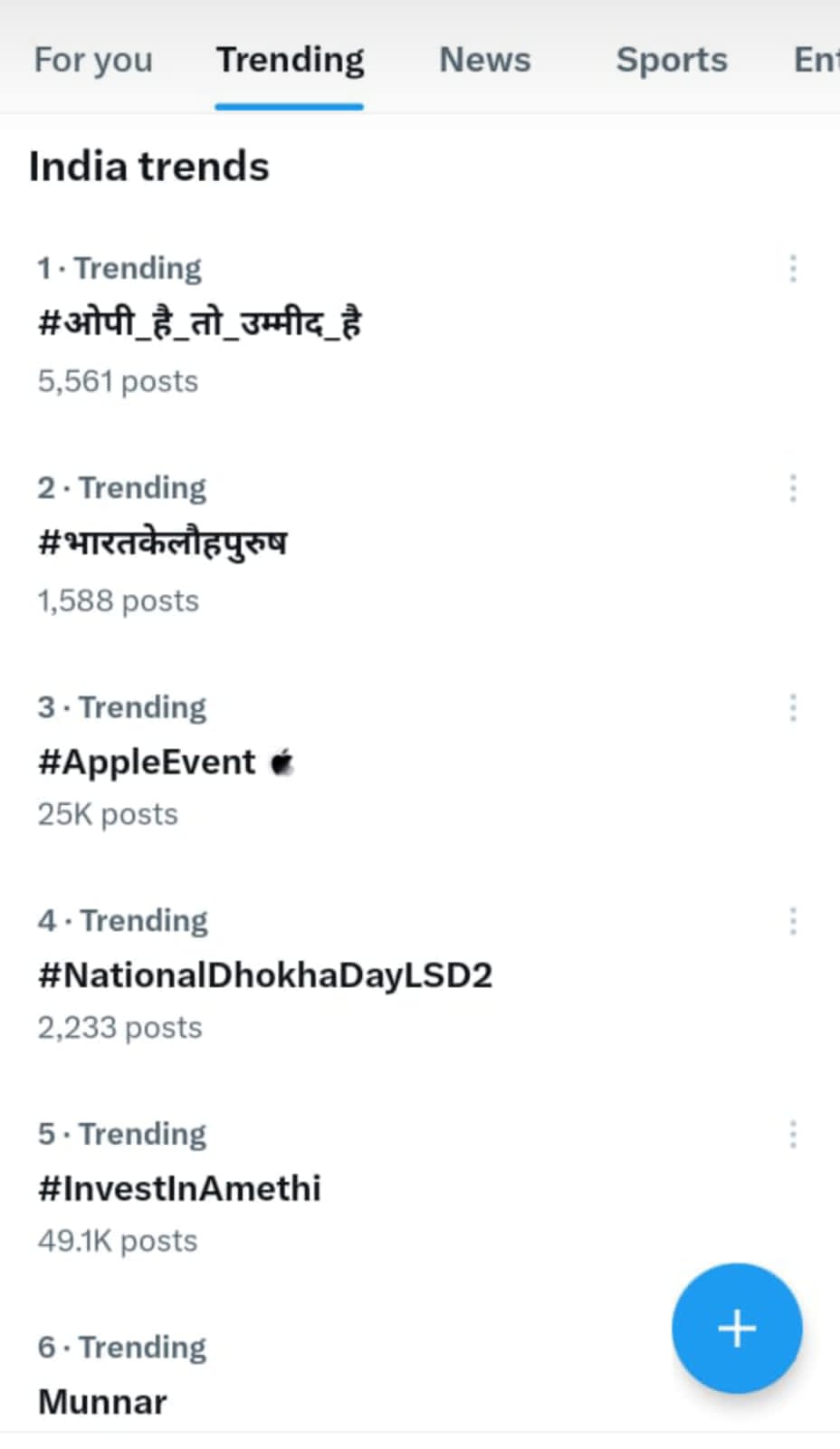
Task: Open the Munnar trending topic
Action: [102, 1402]
